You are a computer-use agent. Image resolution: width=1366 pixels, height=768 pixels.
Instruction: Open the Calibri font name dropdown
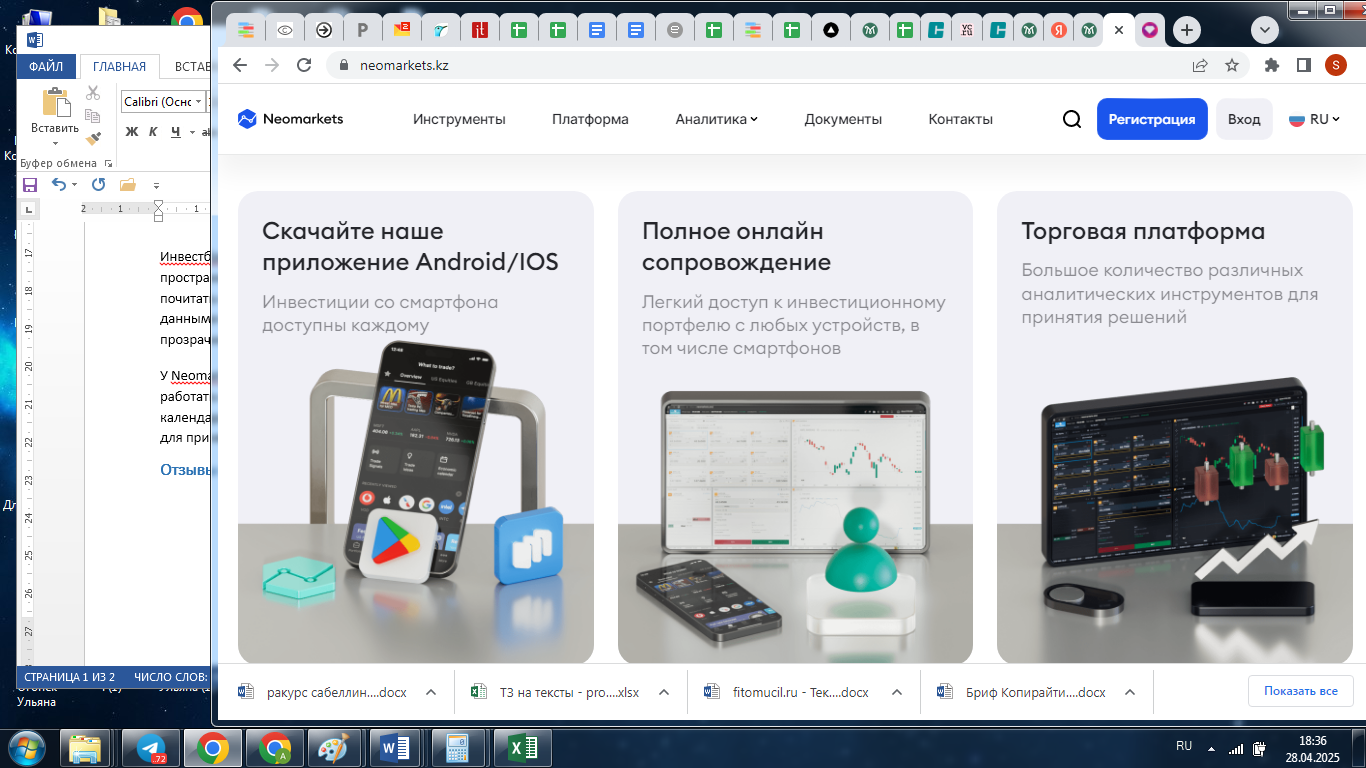point(199,102)
